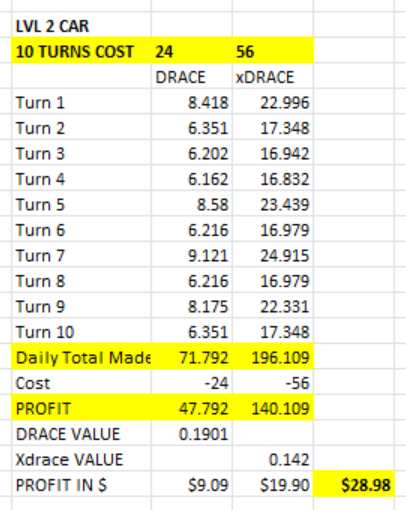Select the Turn 10 row label
Viewport: 406px width, 510px height.
click(x=81, y=332)
